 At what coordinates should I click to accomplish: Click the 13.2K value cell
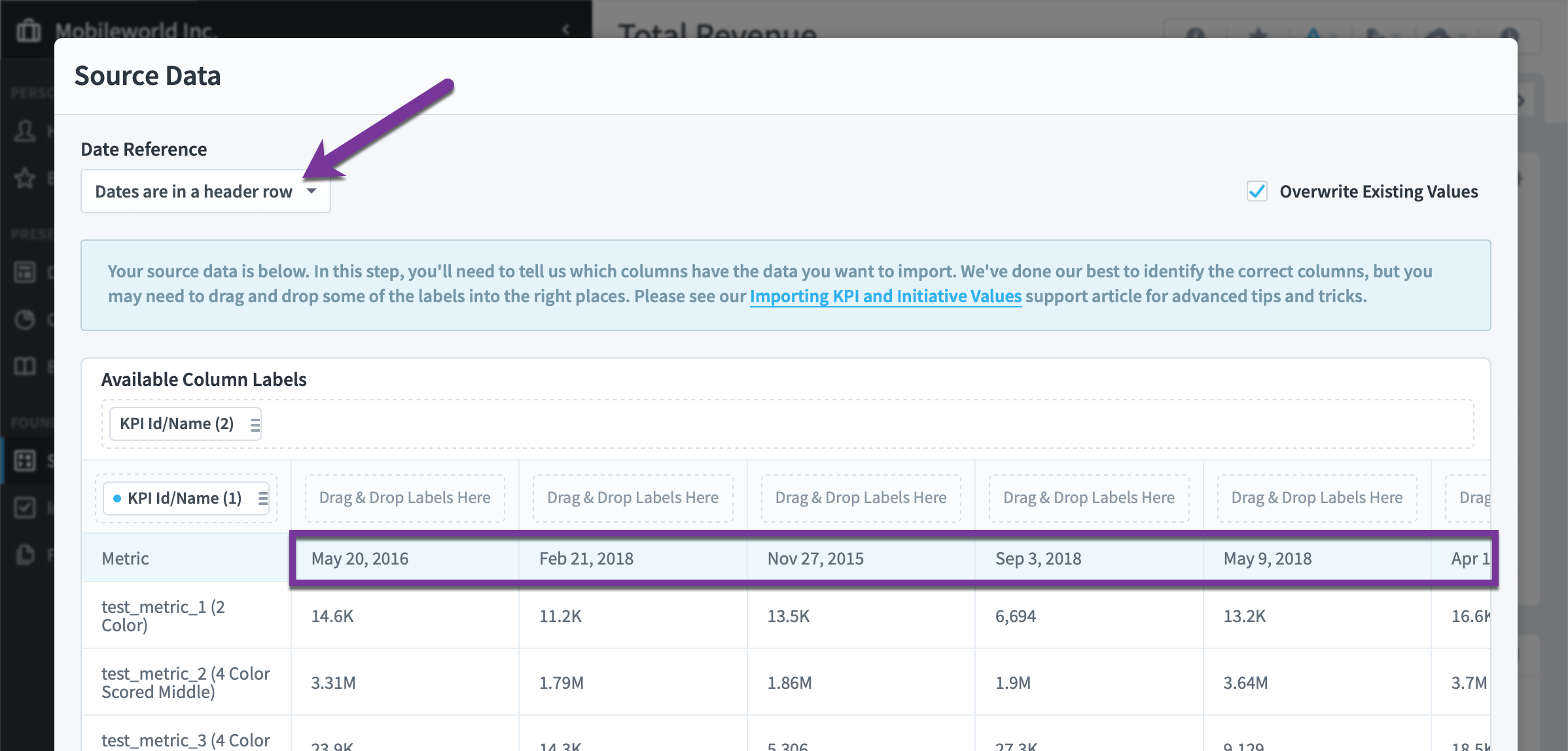tap(1317, 616)
